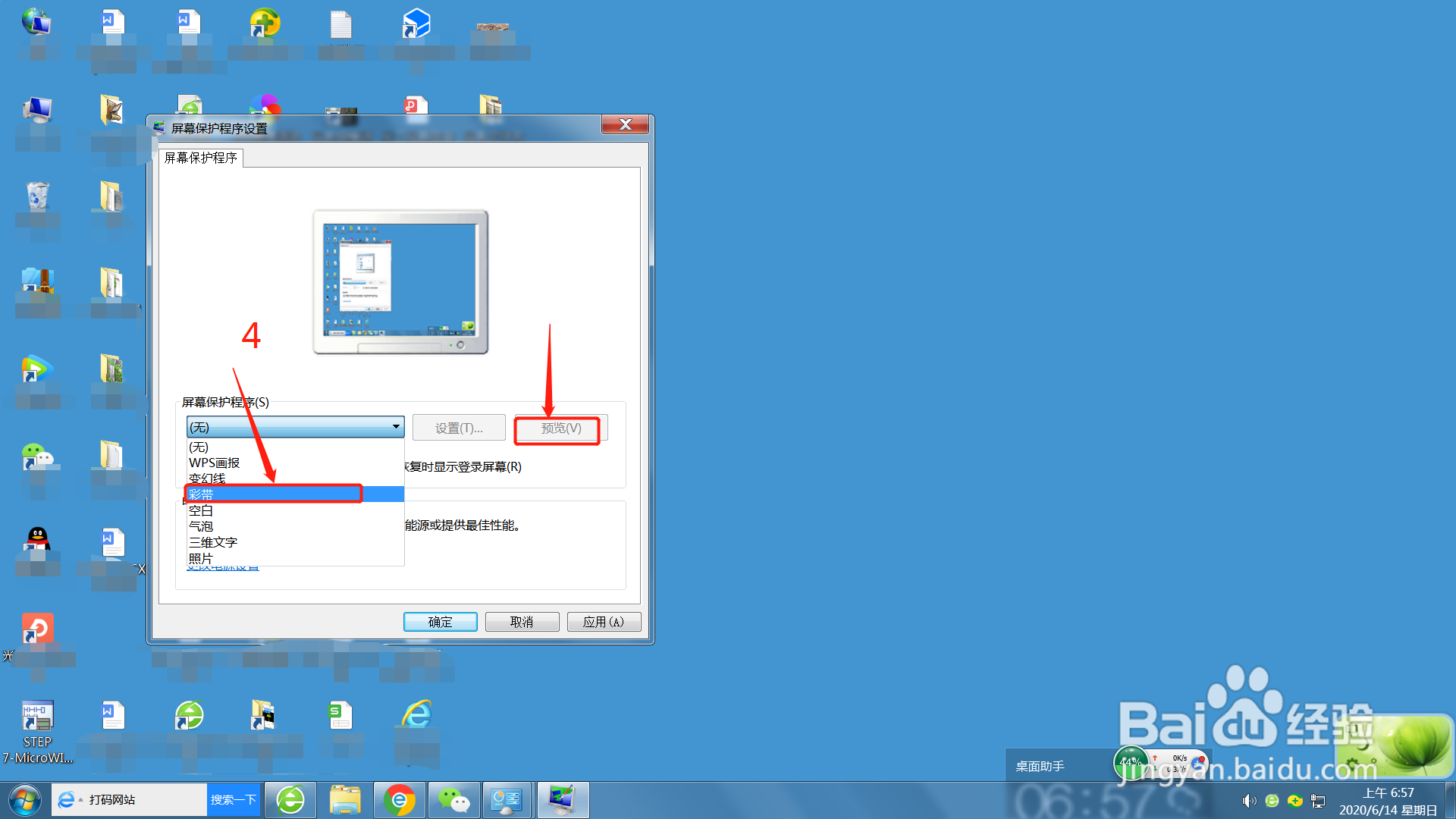The width and height of the screenshot is (1456, 819).
Task: Open WeChat from the taskbar
Action: pos(453,800)
